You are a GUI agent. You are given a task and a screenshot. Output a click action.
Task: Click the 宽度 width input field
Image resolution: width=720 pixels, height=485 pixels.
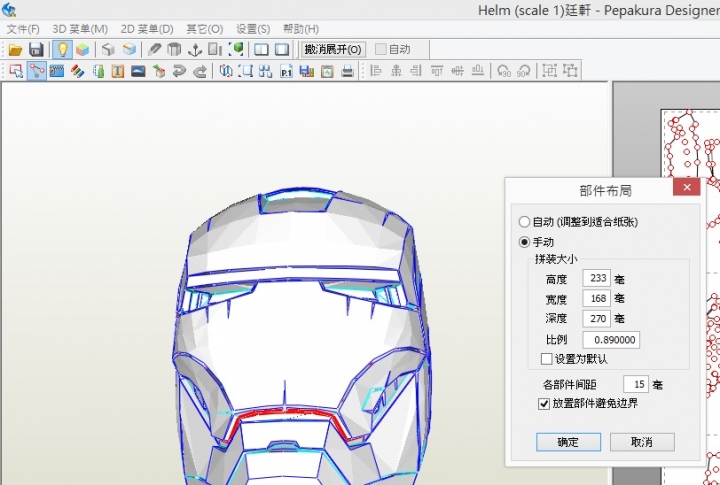tap(596, 299)
